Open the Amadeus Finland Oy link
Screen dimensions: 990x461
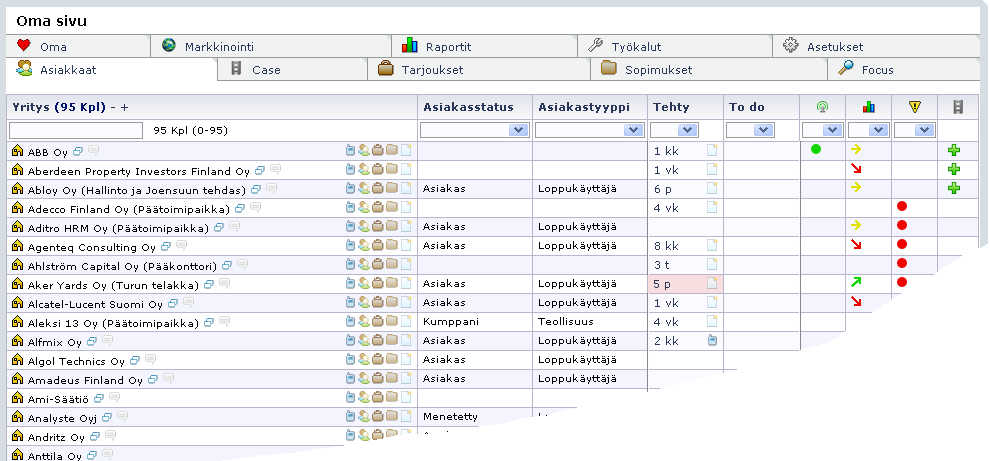point(85,380)
